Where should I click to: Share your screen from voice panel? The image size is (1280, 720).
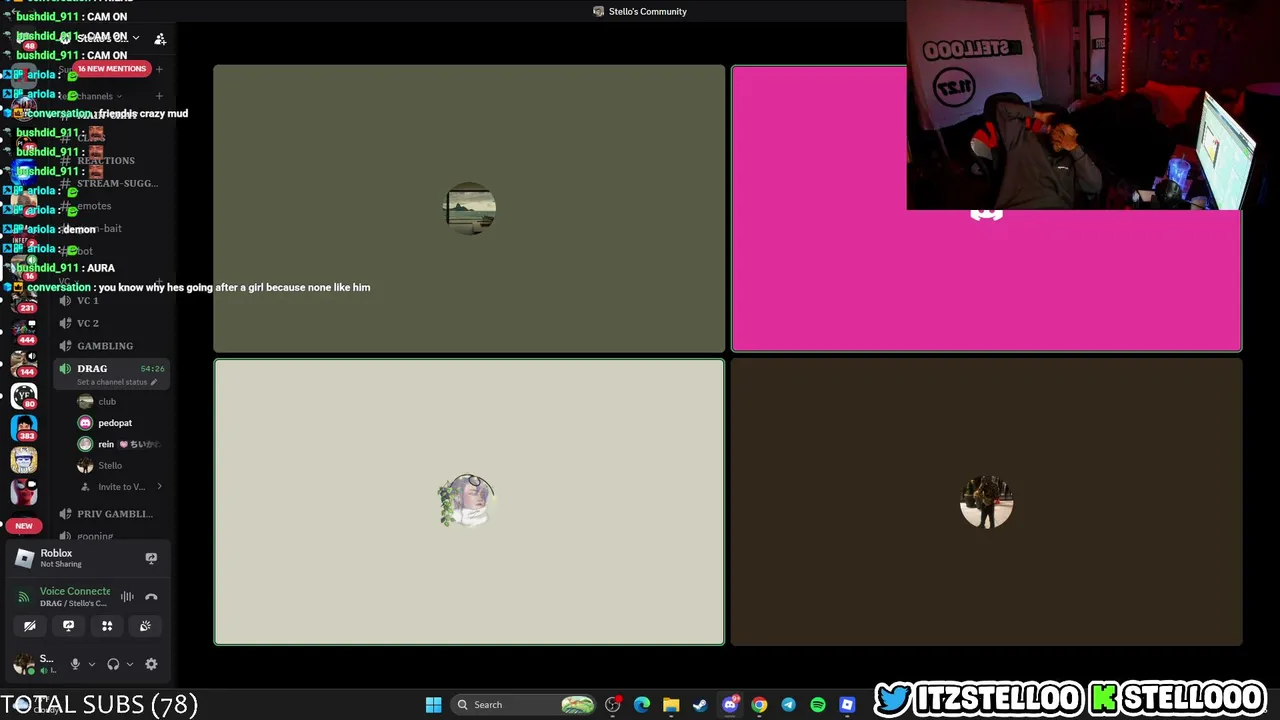pyautogui.click(x=68, y=626)
